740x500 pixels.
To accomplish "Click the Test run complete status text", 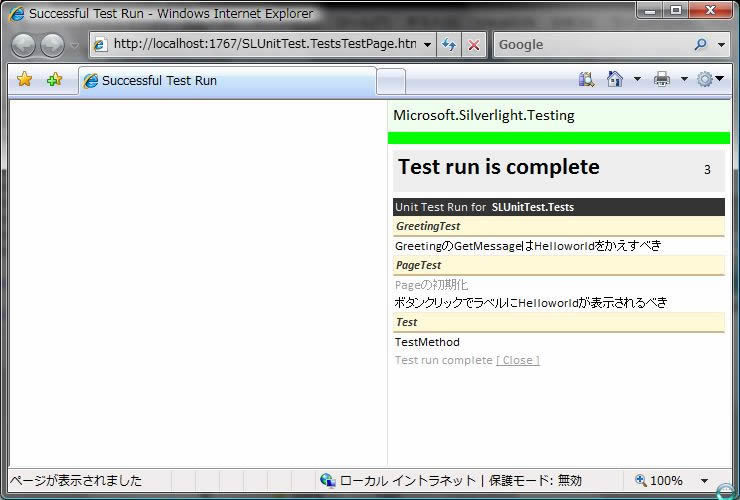I will [444, 360].
